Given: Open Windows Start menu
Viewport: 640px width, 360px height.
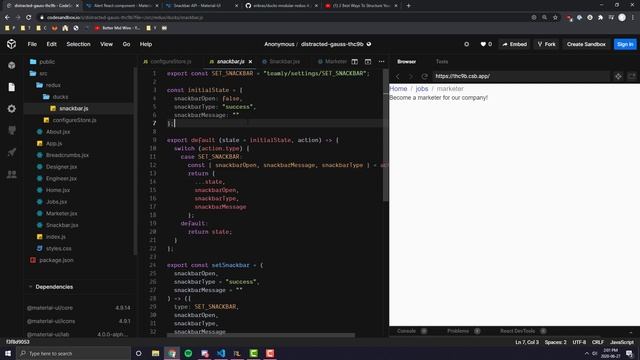Looking at the screenshot, I should pos(8,353).
